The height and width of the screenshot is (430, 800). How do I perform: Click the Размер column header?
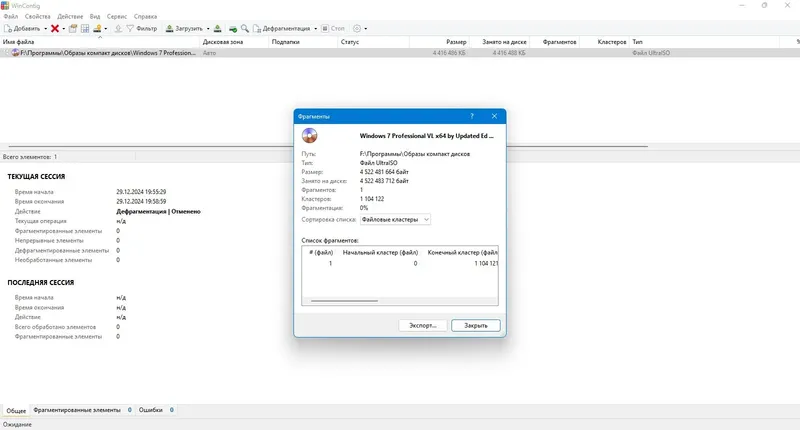click(x=456, y=42)
